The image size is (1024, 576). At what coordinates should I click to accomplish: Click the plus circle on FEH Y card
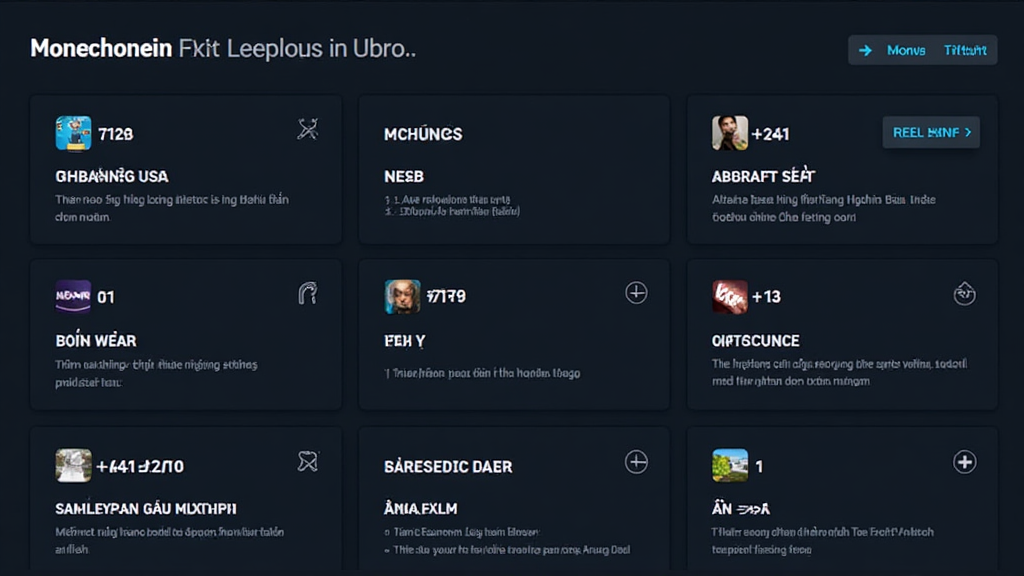coord(636,293)
